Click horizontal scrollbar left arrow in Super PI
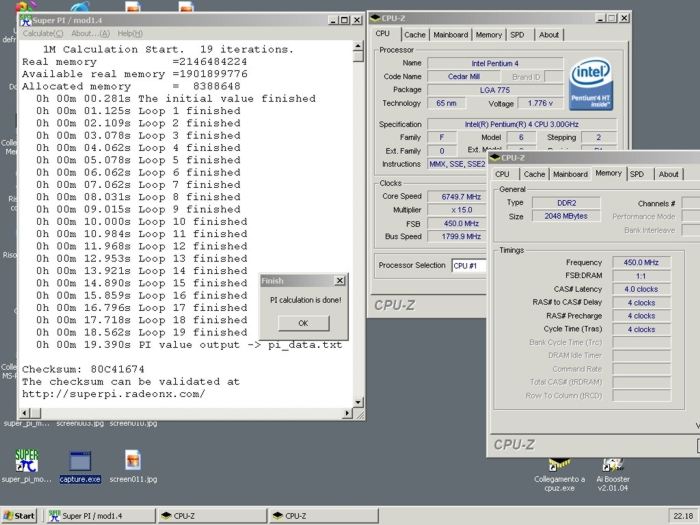Viewport: 700px width, 525px height. [23, 413]
